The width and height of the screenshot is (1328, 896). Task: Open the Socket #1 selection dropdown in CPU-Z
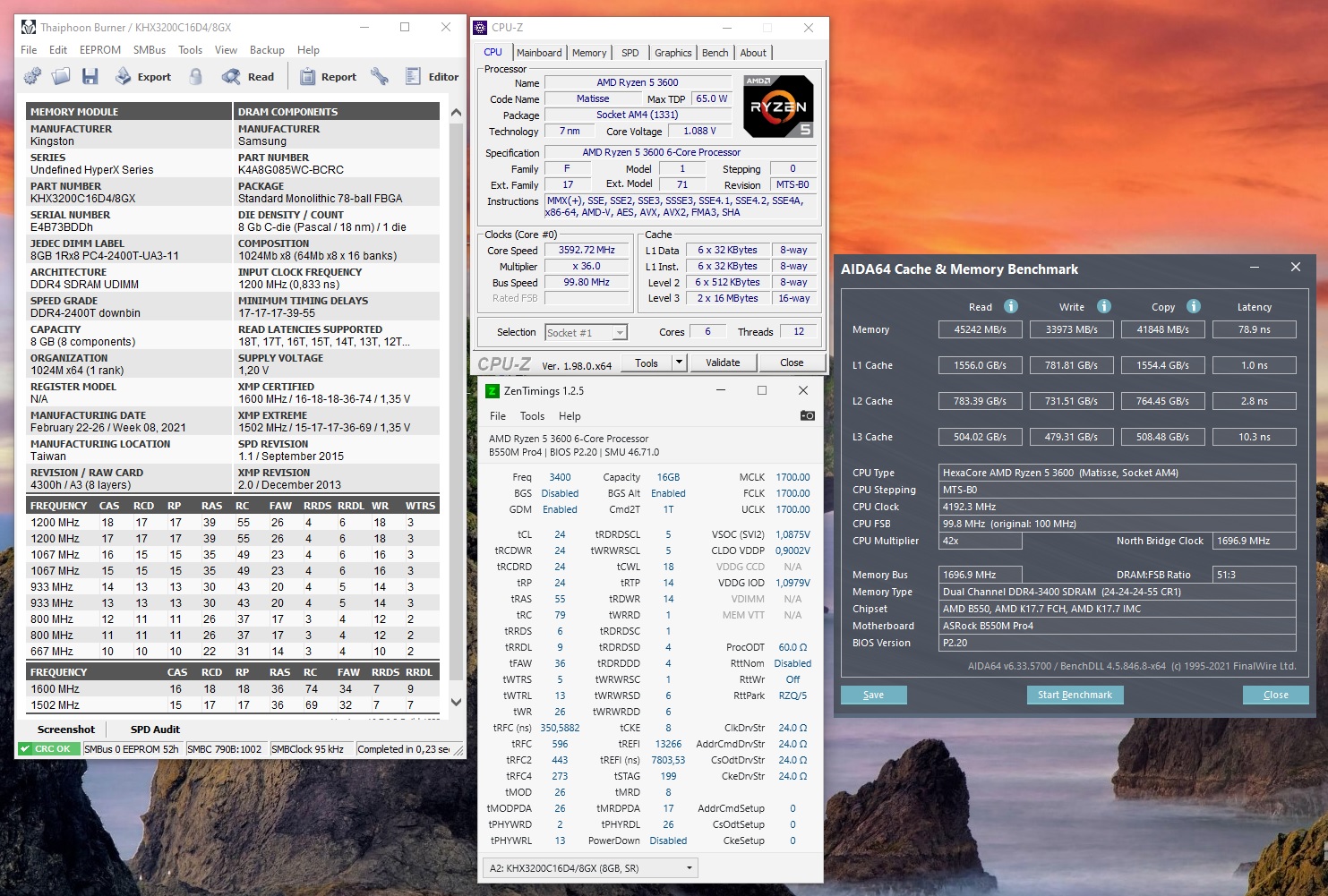[x=586, y=333]
